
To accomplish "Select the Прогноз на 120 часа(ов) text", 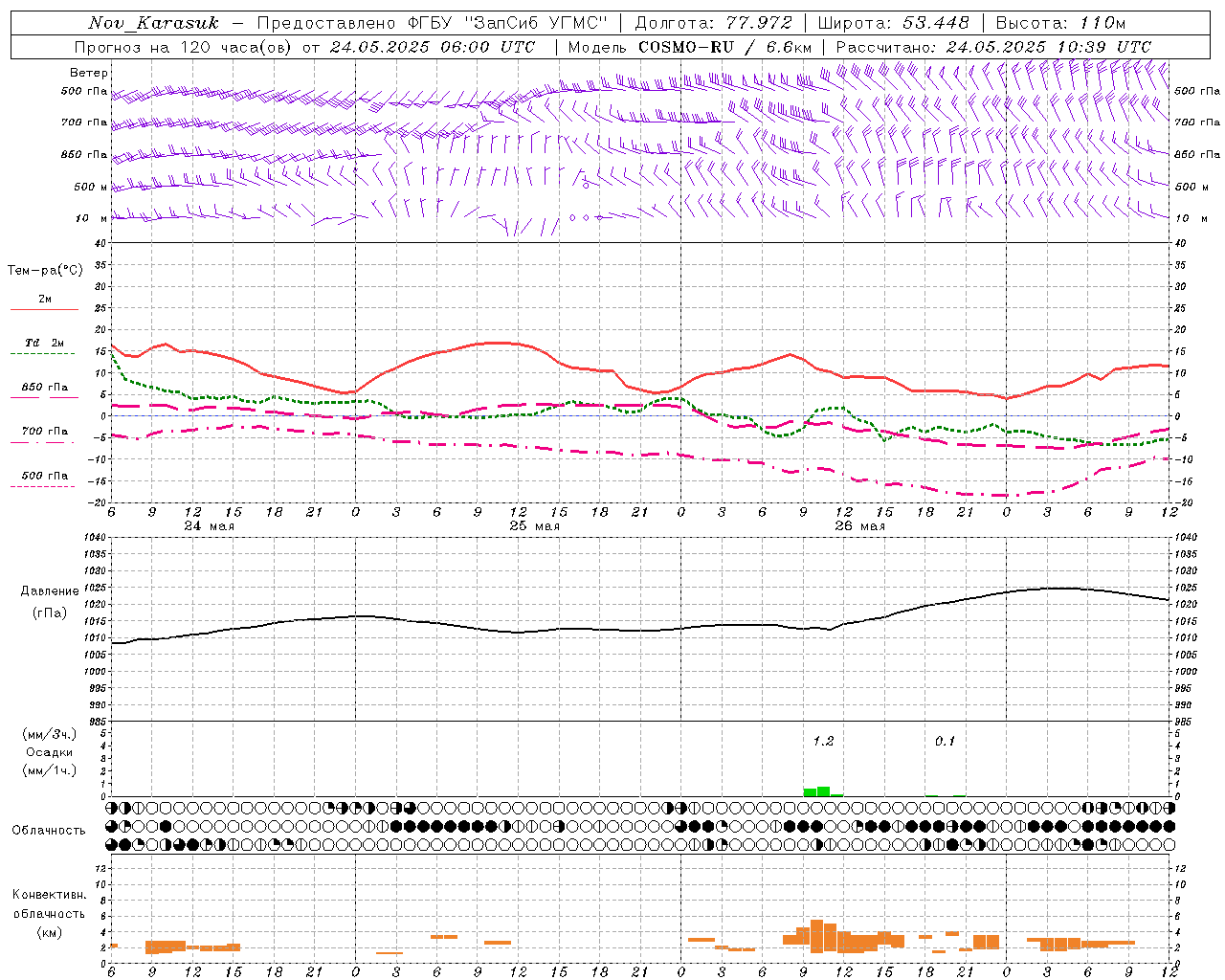I will pyautogui.click(x=184, y=47).
